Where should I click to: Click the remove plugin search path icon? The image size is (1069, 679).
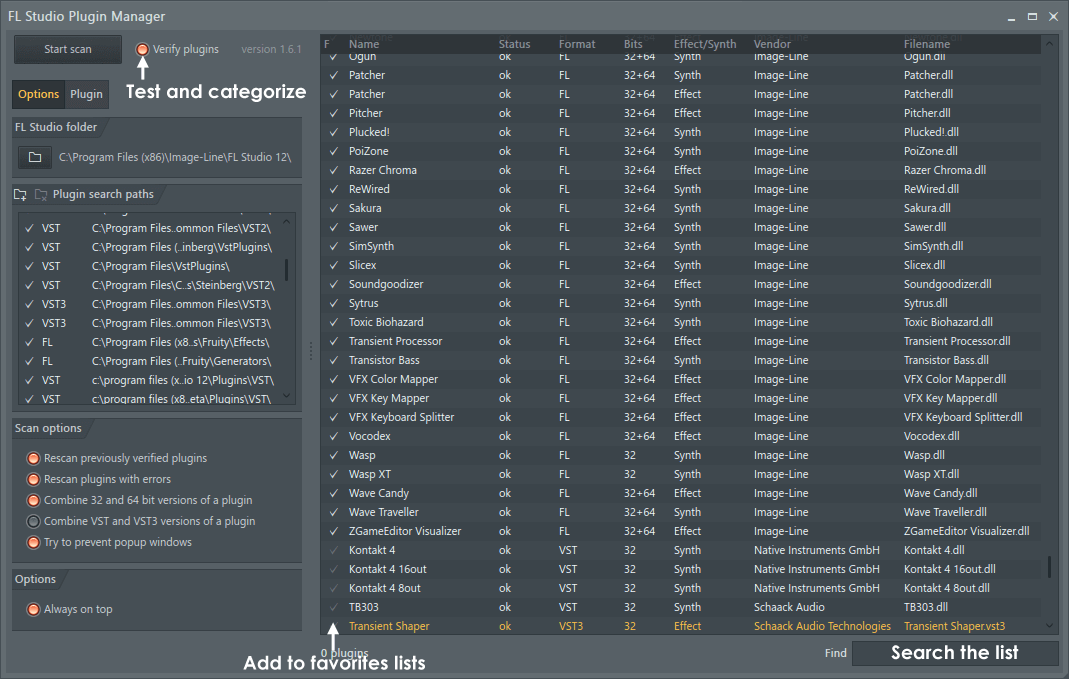pyautogui.click(x=41, y=195)
